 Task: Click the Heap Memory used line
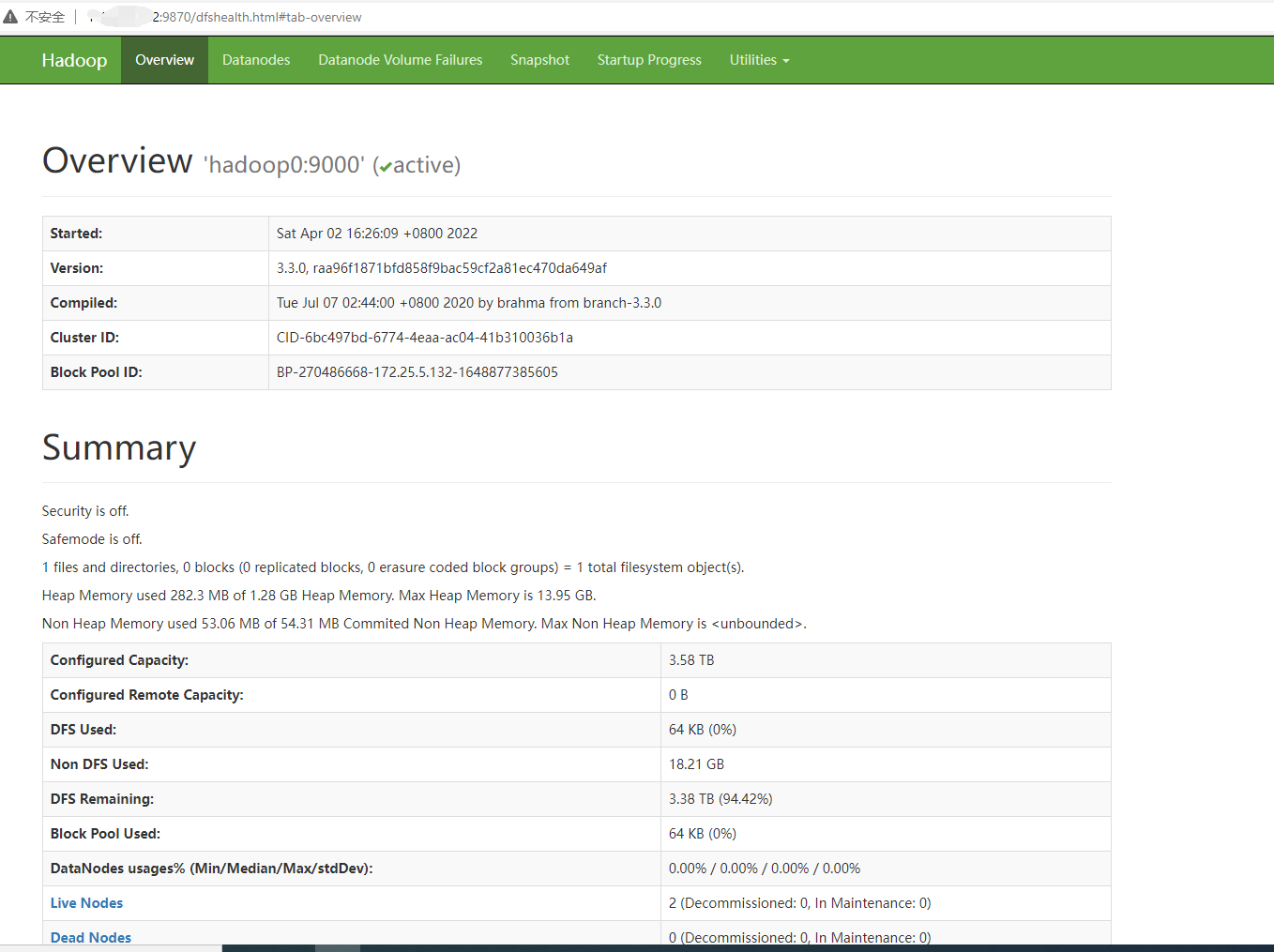pyautogui.click(x=319, y=596)
